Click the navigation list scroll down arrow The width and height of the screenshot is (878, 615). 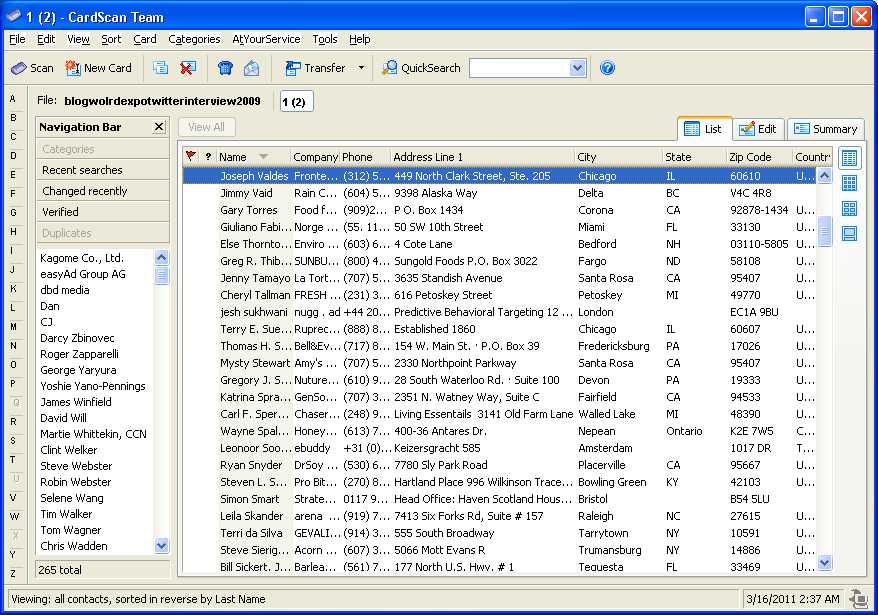coord(161,546)
